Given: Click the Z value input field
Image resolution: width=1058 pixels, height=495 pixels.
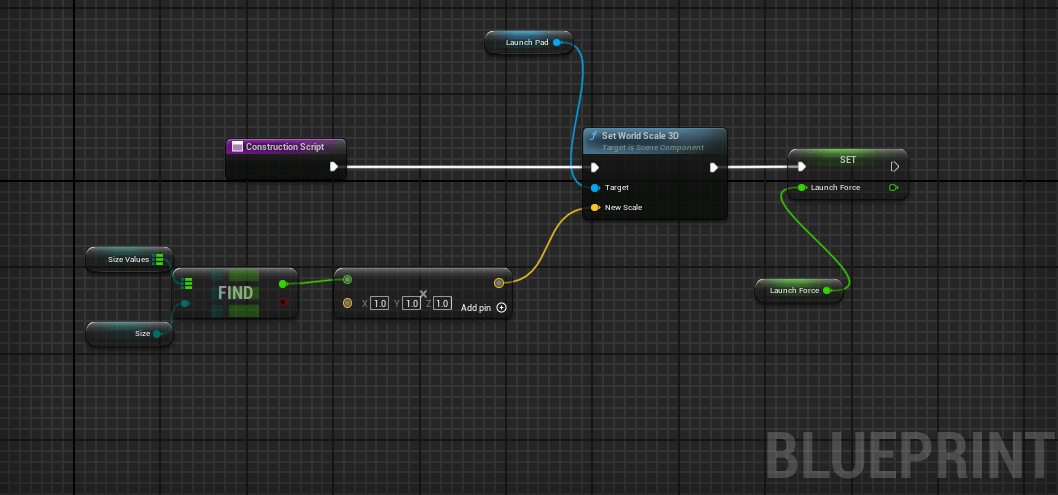Looking at the screenshot, I should (442, 303).
